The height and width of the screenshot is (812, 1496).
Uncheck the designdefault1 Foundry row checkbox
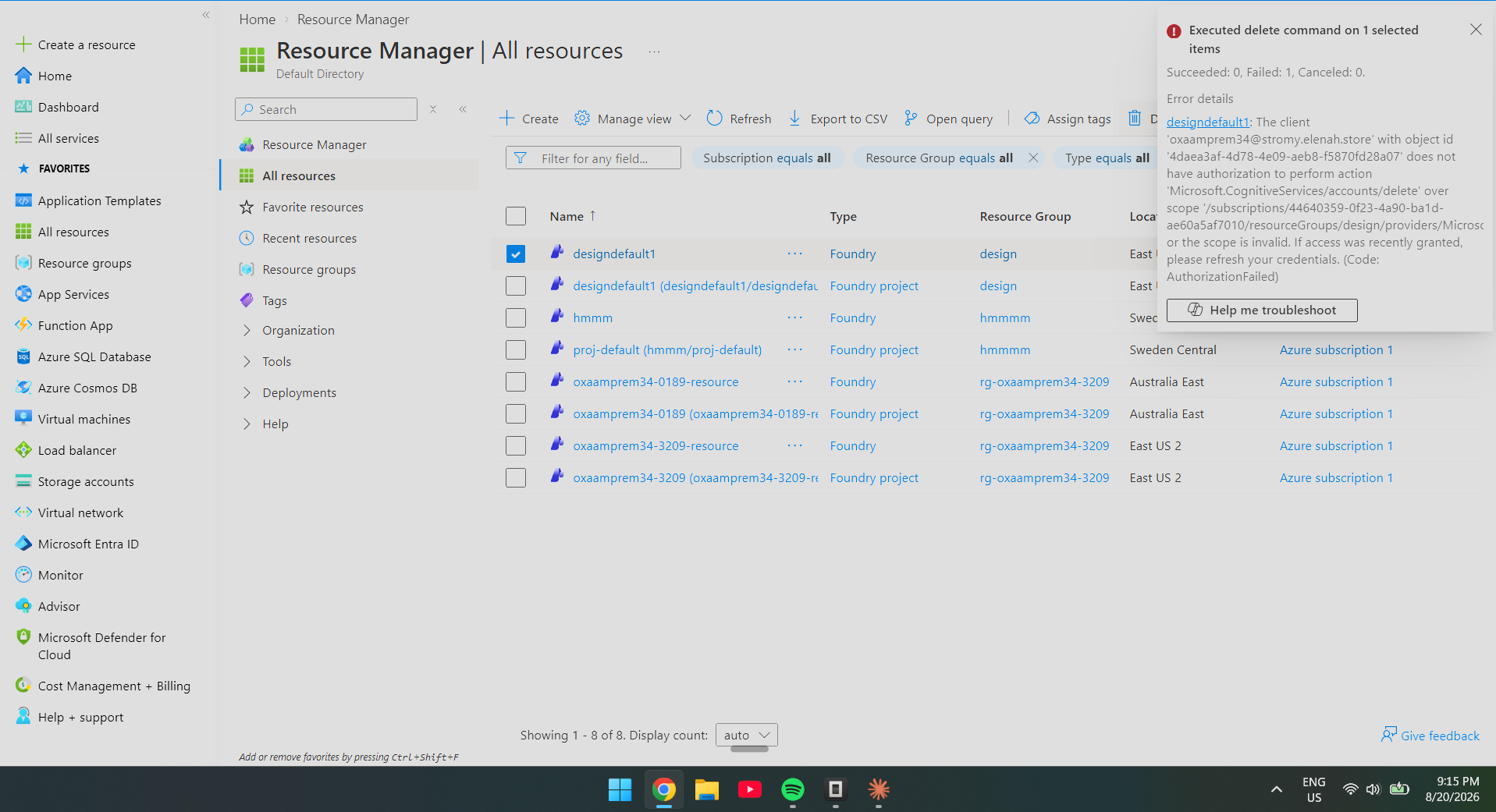click(x=516, y=254)
